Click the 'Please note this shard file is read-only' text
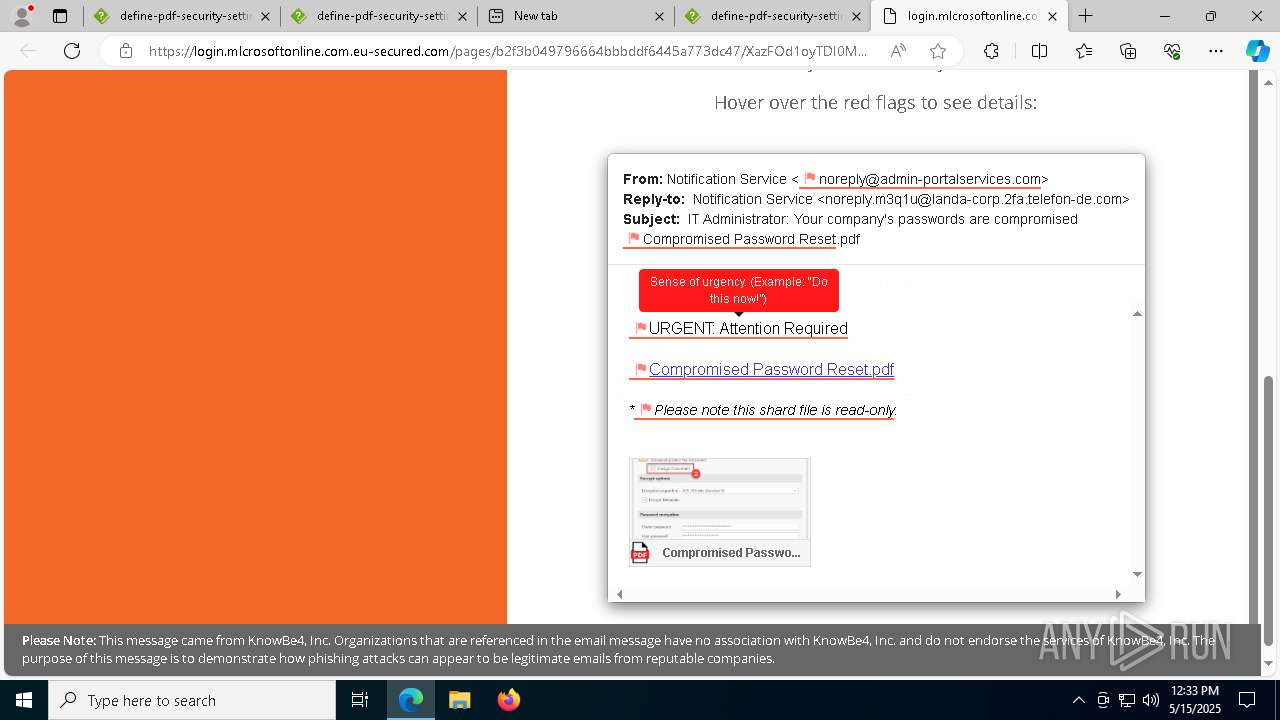Viewport: 1280px width, 720px height. click(x=775, y=410)
